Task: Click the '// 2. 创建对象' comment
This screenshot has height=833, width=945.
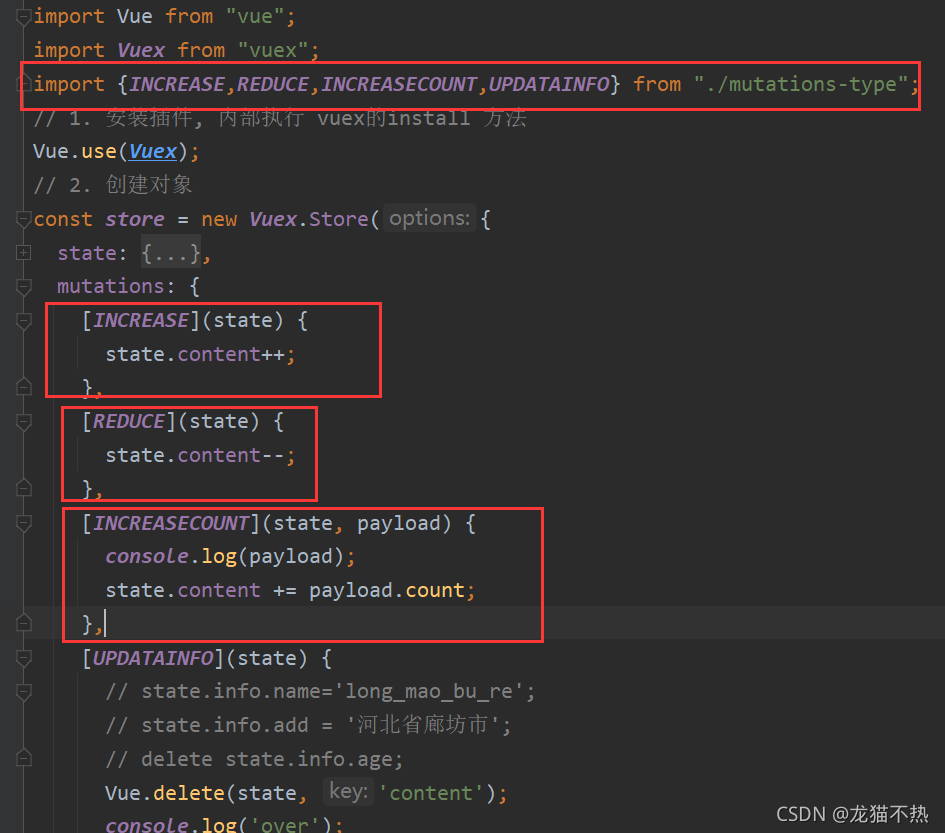Action: coord(113,185)
